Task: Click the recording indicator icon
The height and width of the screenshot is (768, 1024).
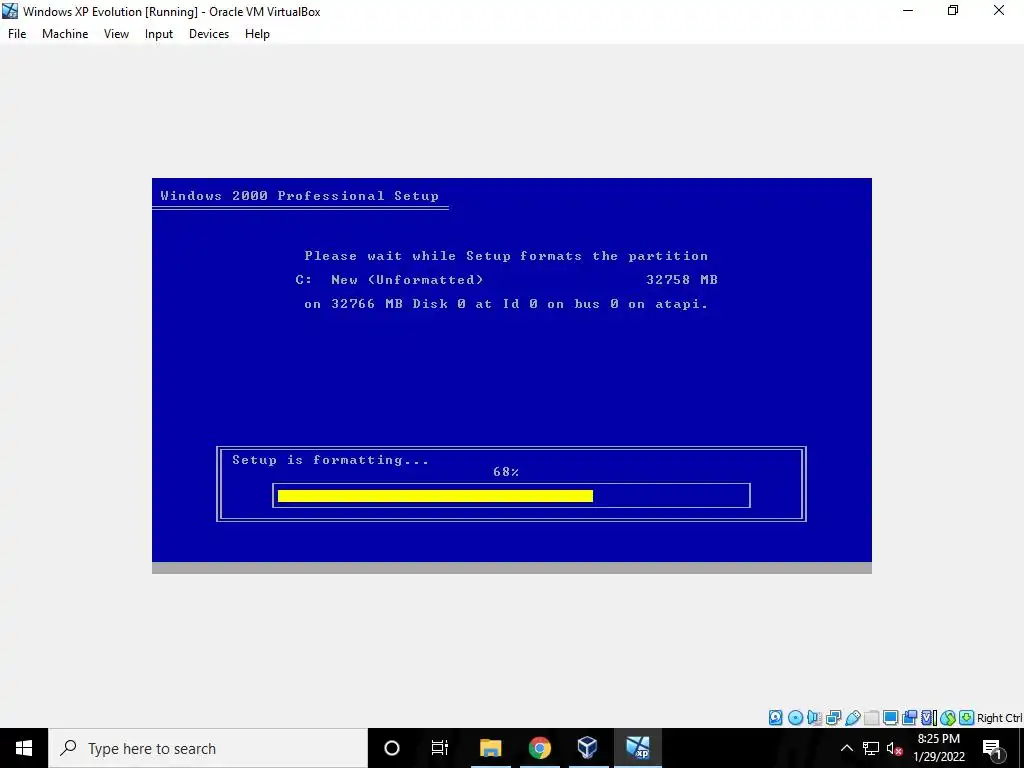Action: click(909, 718)
